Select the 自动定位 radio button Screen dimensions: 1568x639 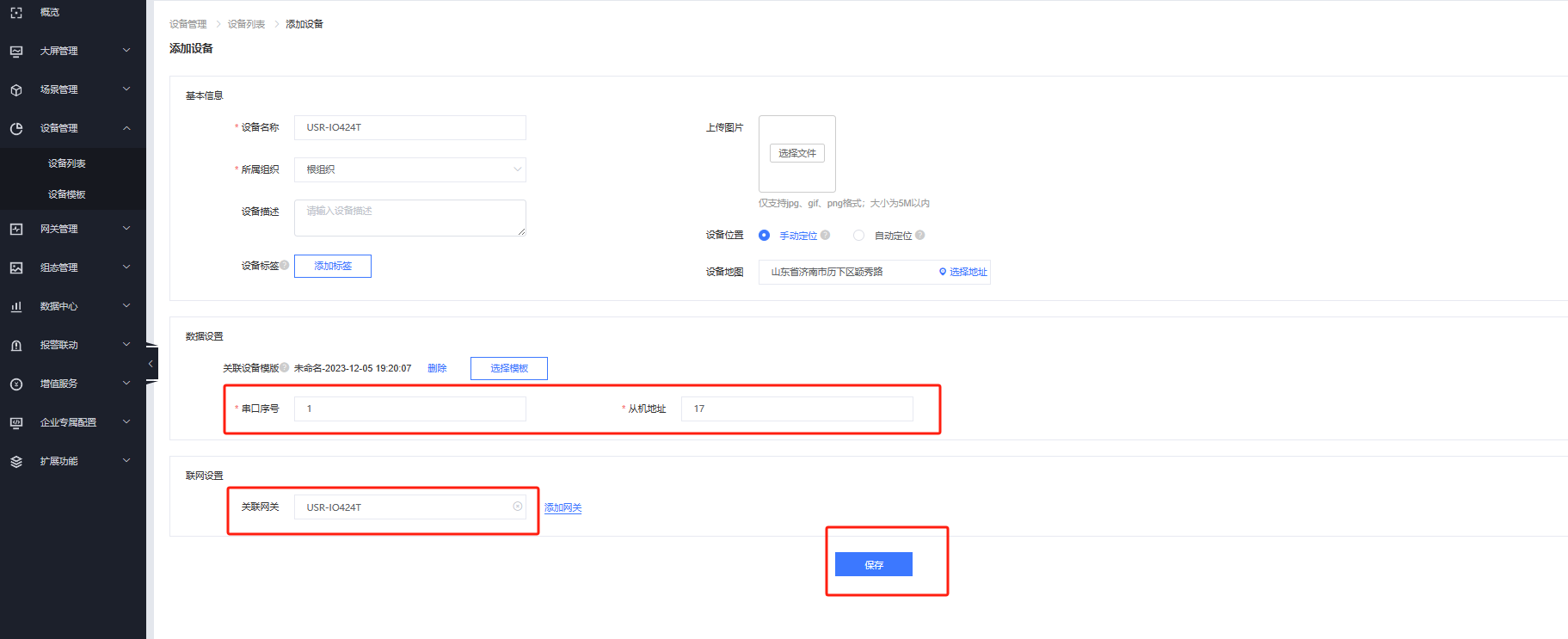tap(858, 236)
